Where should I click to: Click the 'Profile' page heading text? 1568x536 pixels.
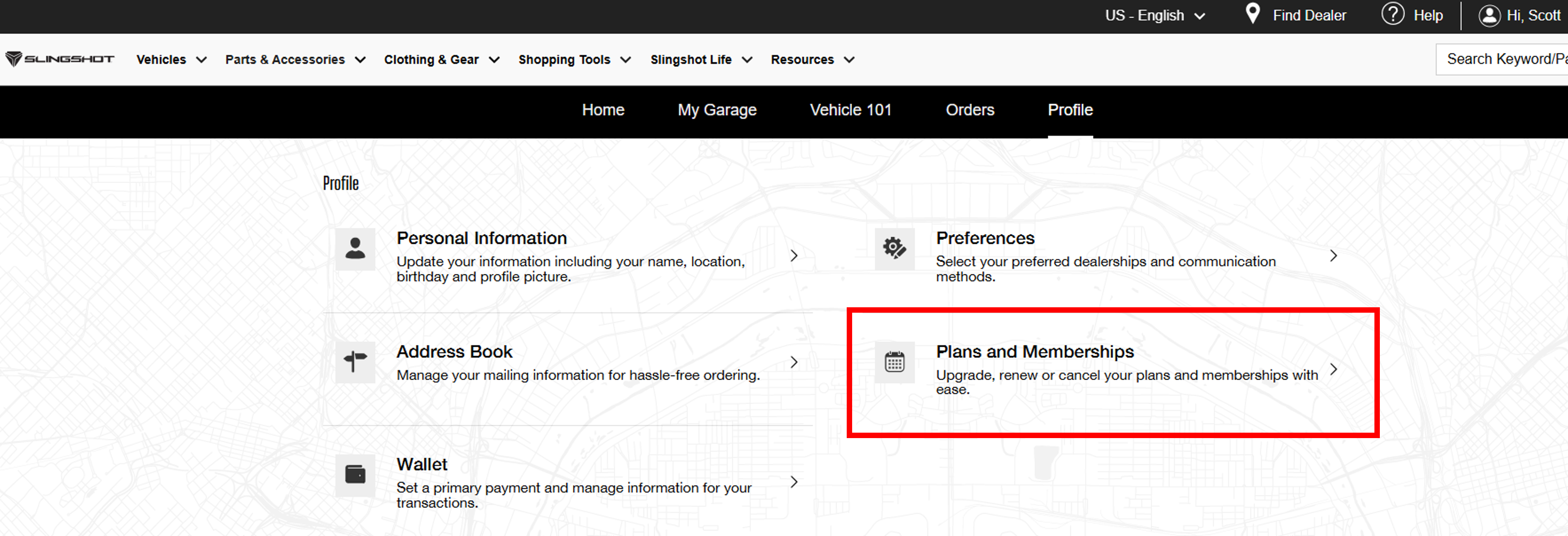(x=340, y=183)
